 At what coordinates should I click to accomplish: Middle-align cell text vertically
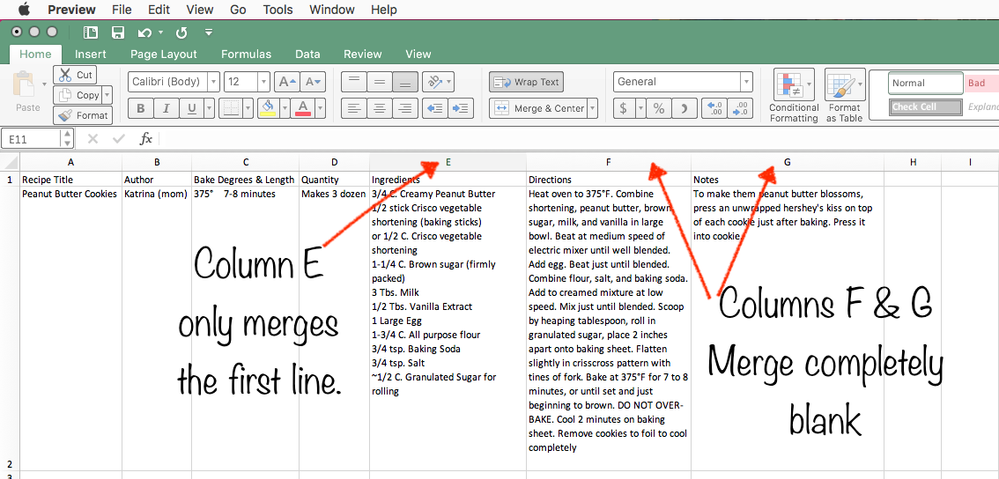point(380,82)
